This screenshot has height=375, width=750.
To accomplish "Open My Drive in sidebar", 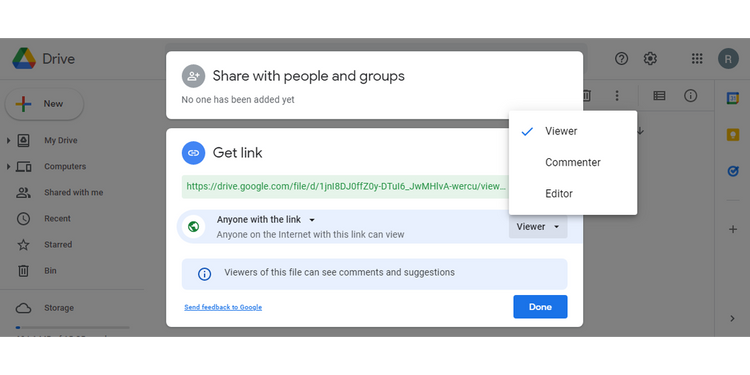I will [61, 141].
